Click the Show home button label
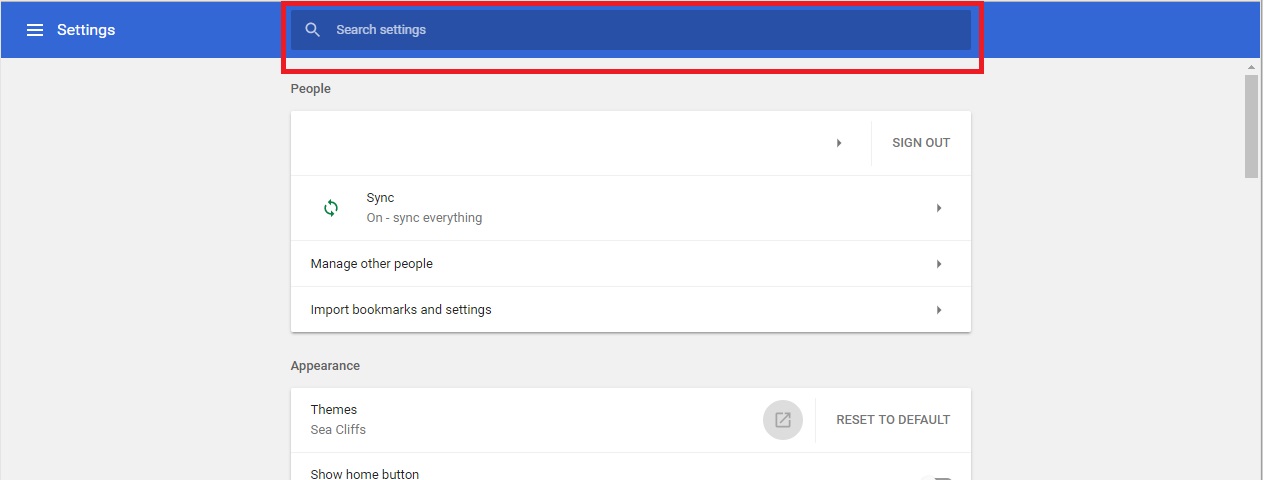Screen dimensions: 1264x480 coord(365,474)
